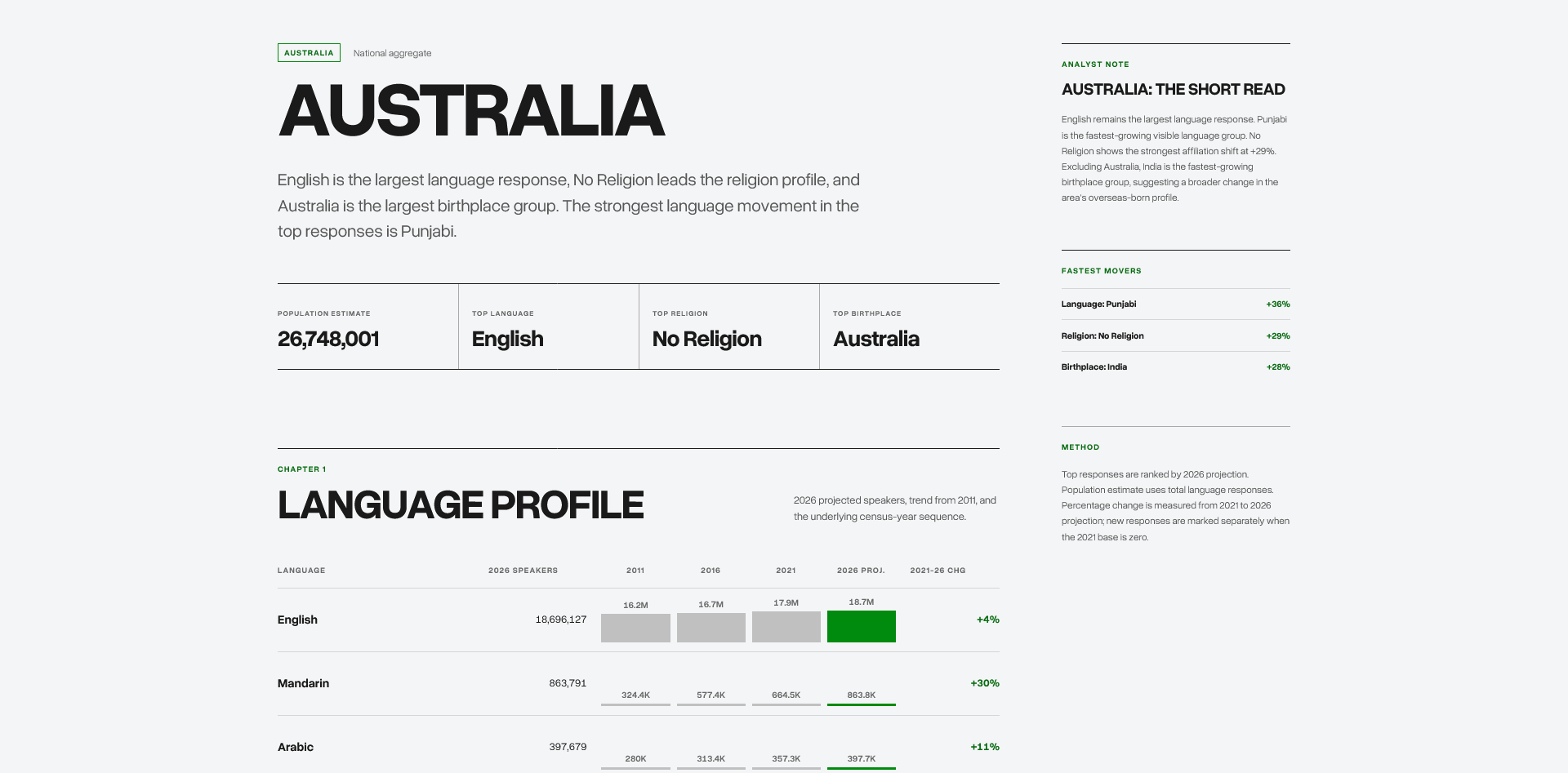Click the 'LANGUAGE PROFILE' heading

click(x=461, y=505)
